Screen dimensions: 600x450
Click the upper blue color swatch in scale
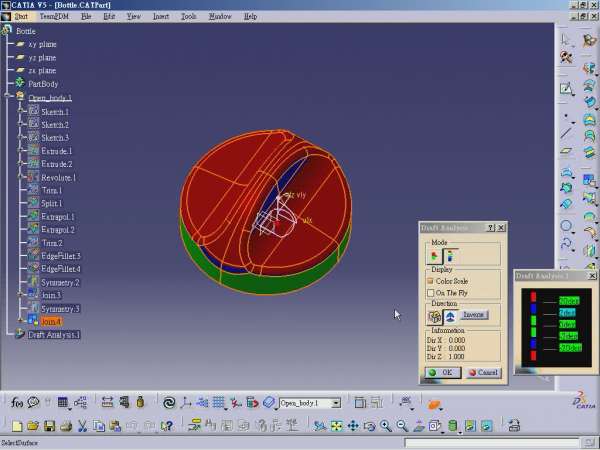tap(533, 308)
